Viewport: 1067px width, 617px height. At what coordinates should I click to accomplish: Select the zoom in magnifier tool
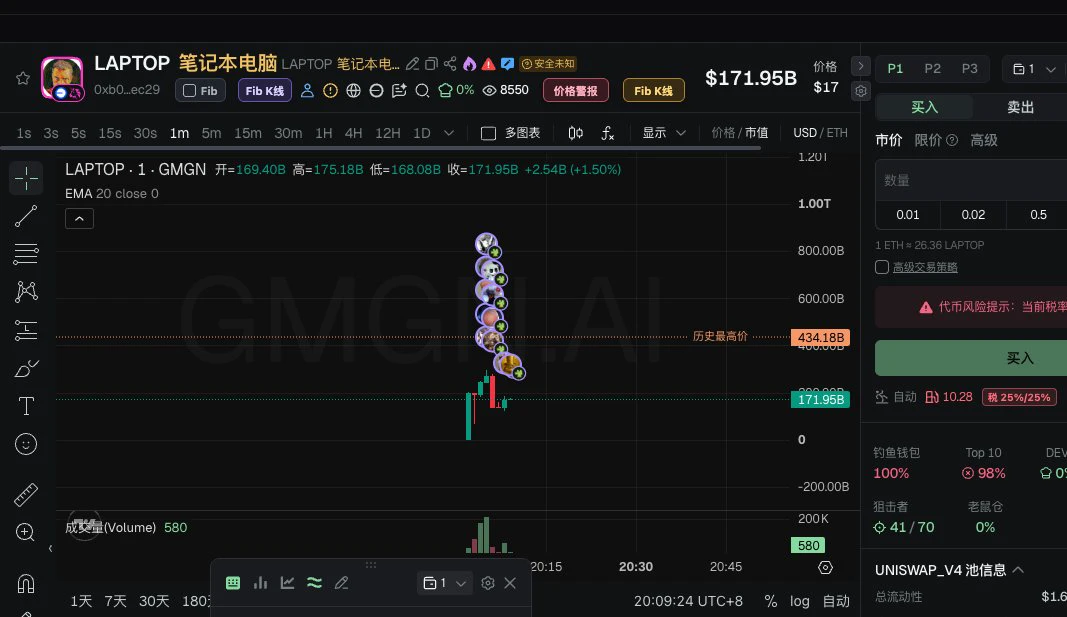pos(26,533)
